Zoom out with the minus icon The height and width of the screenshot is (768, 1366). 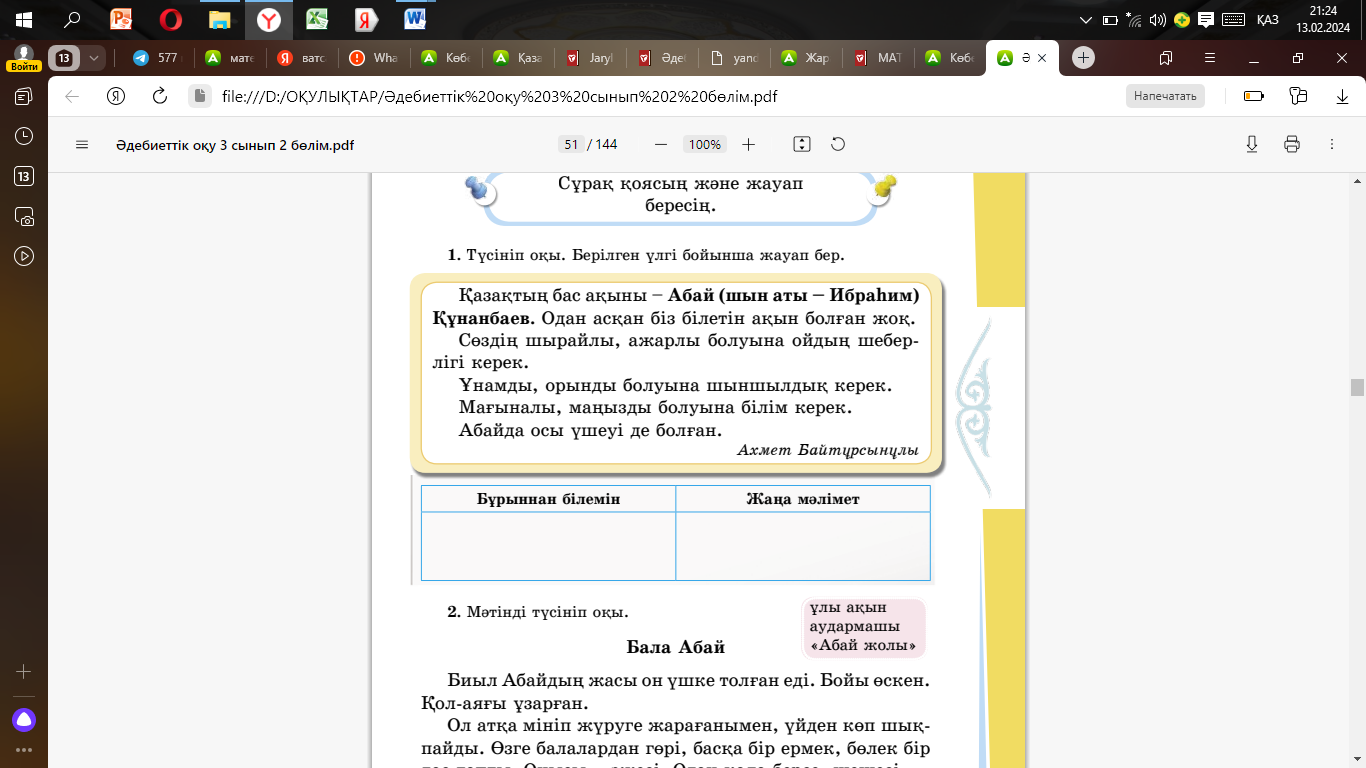pyautogui.click(x=660, y=144)
